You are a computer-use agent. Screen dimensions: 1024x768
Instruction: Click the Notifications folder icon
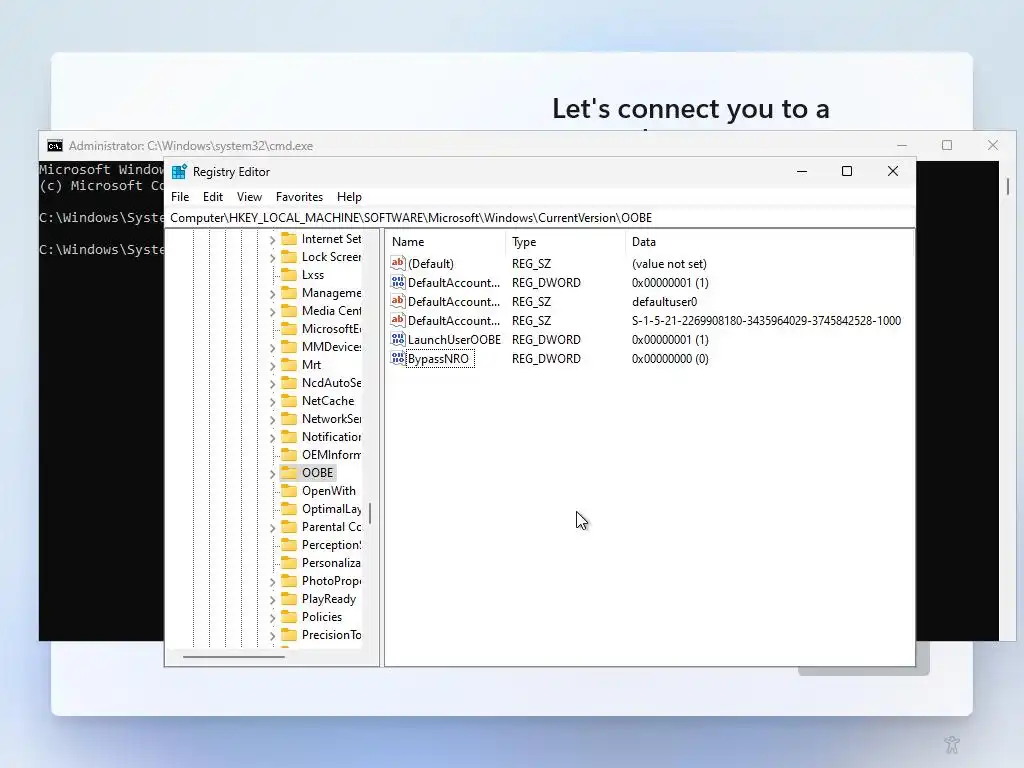[x=289, y=436]
